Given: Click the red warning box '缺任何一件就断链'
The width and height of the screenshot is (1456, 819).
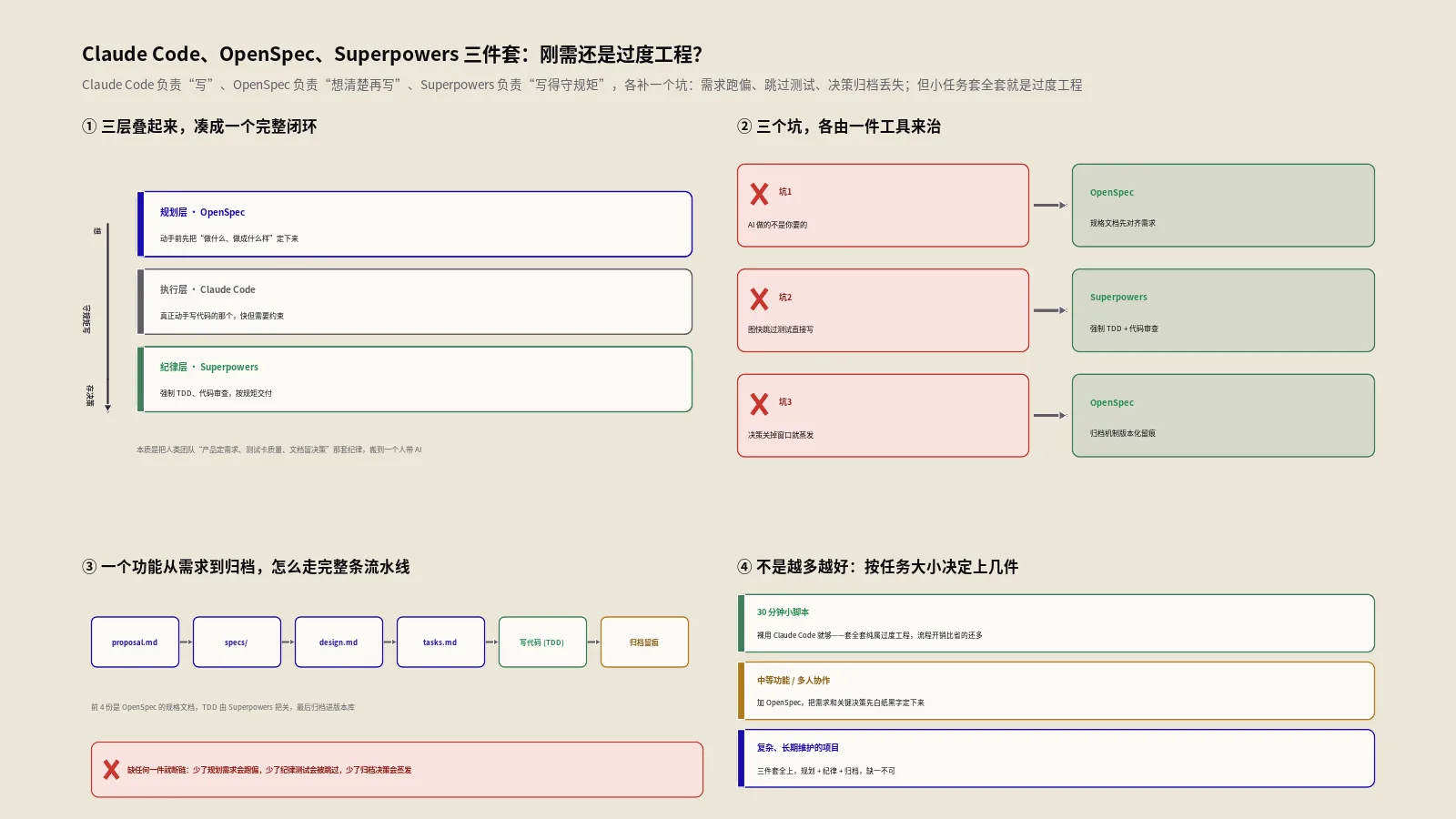Looking at the screenshot, I should (x=397, y=770).
